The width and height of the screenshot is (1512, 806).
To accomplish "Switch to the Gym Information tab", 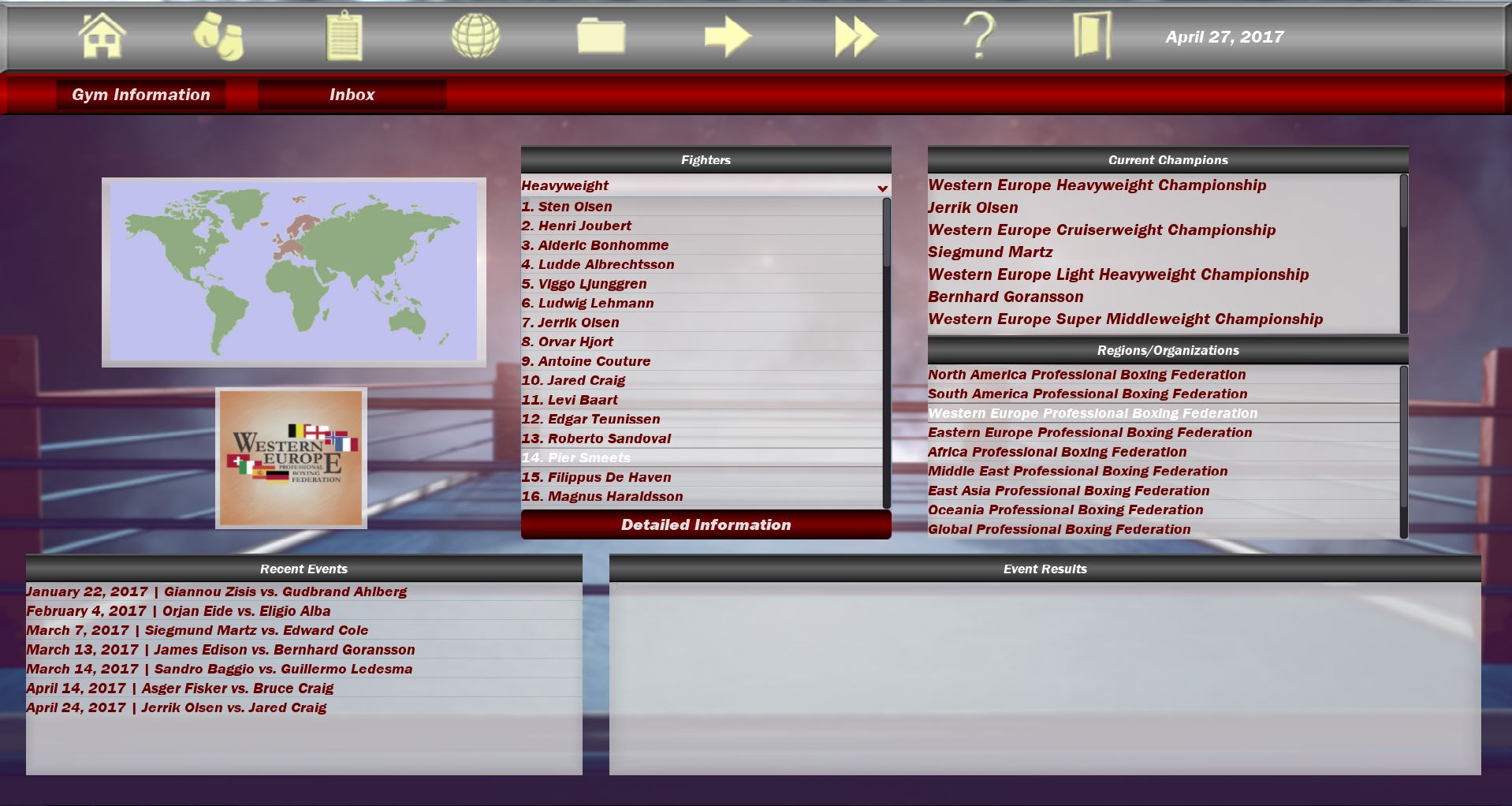I will tap(141, 95).
